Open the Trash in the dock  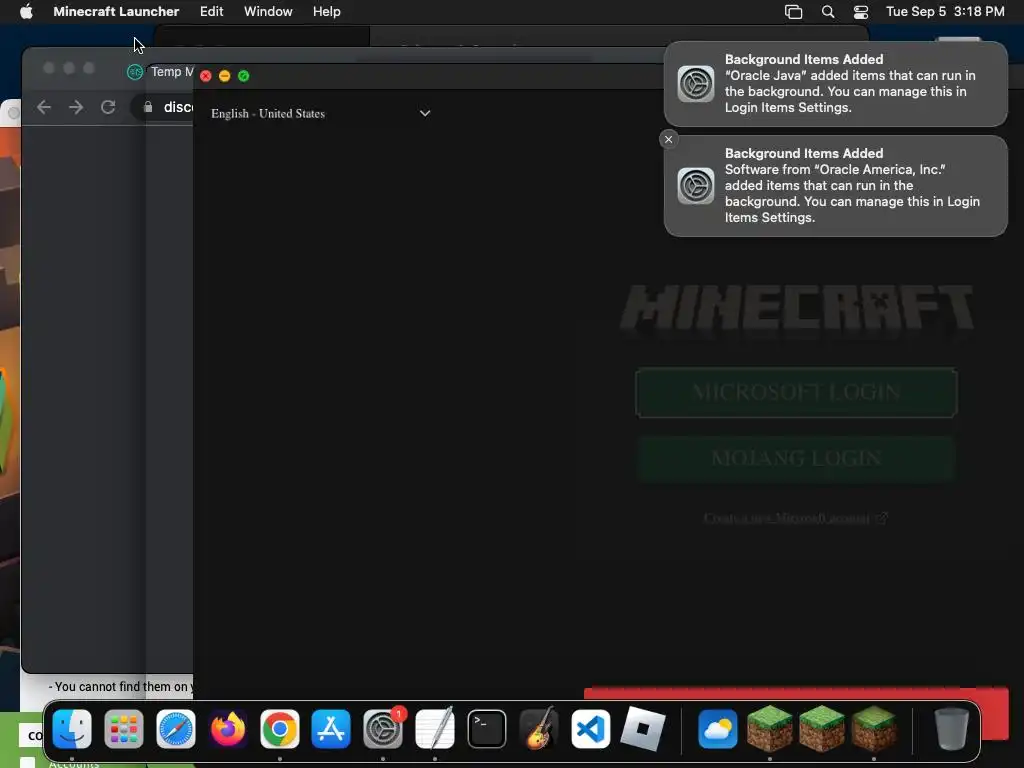(952, 729)
